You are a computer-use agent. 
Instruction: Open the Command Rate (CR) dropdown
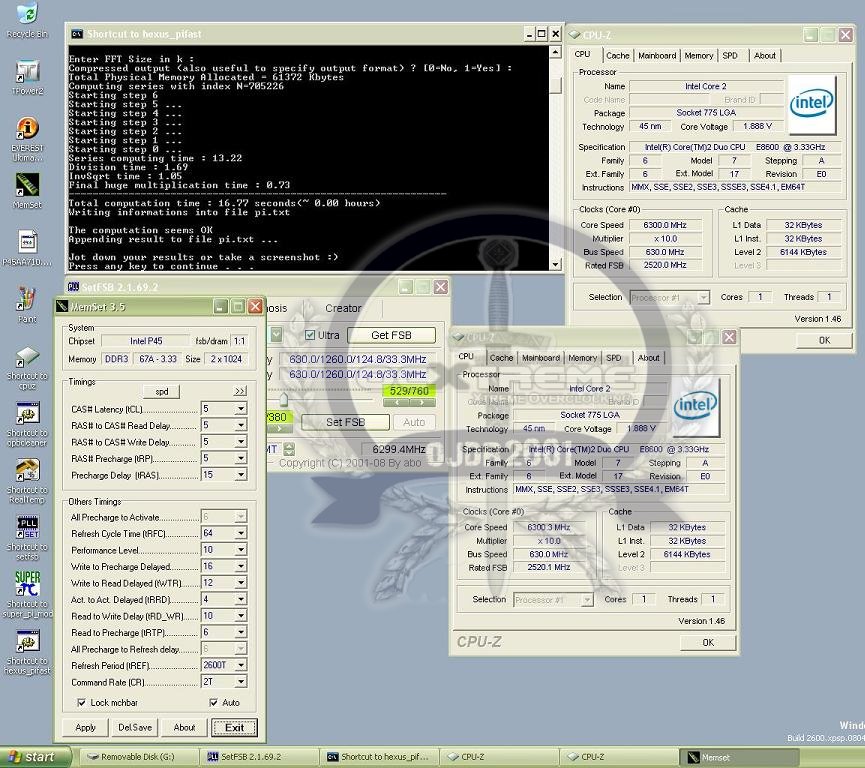coord(241,682)
